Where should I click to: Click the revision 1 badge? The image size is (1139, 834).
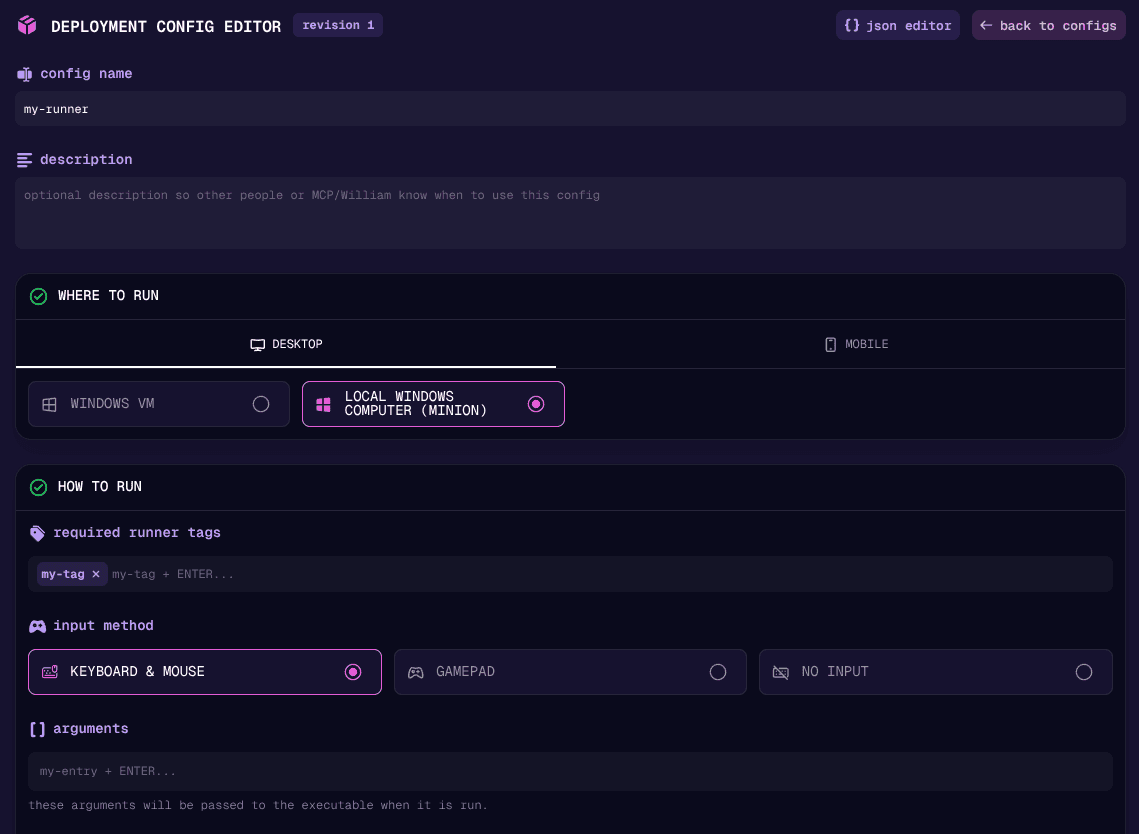coord(338,25)
